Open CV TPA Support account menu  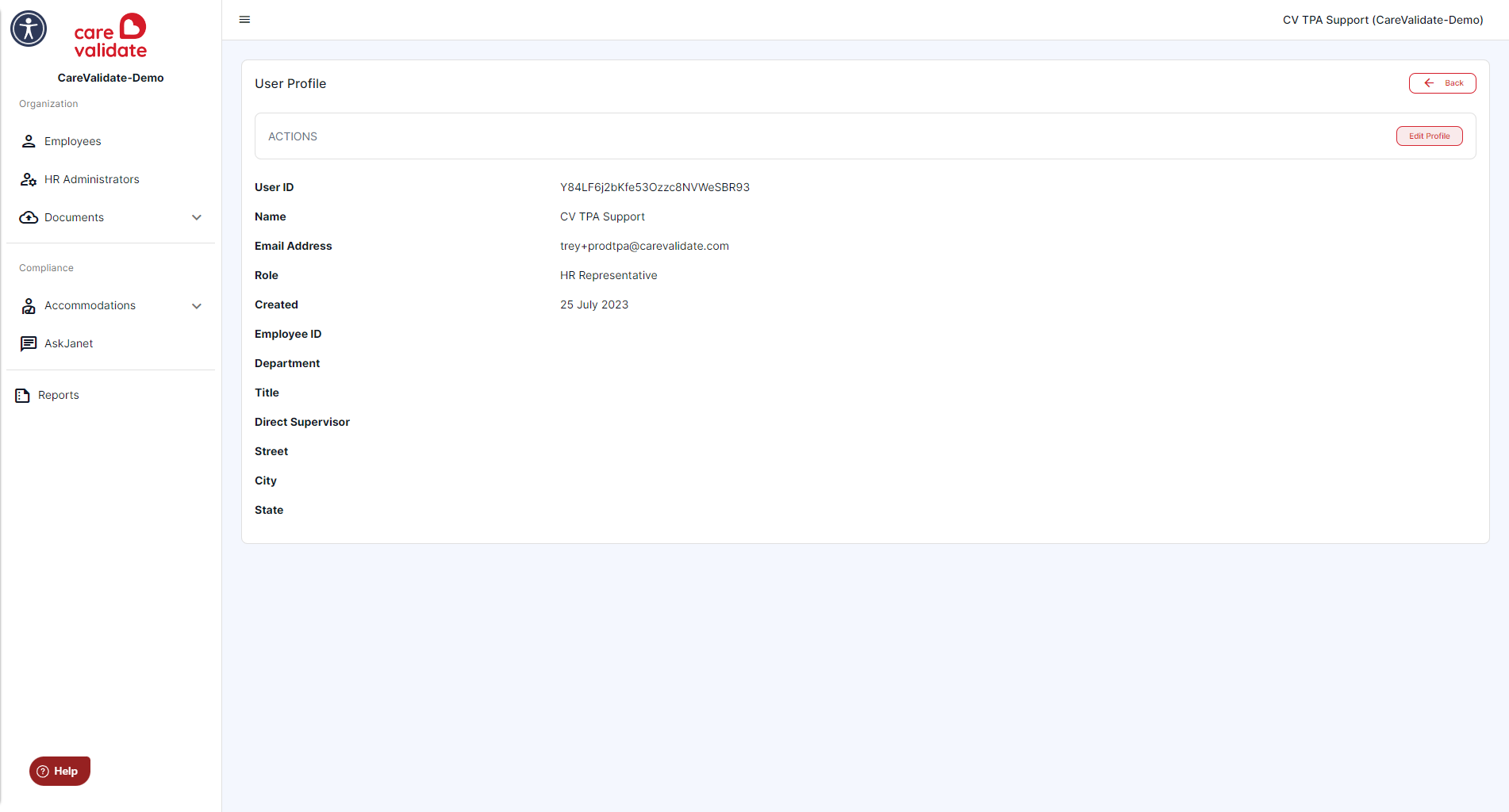coord(1383,20)
